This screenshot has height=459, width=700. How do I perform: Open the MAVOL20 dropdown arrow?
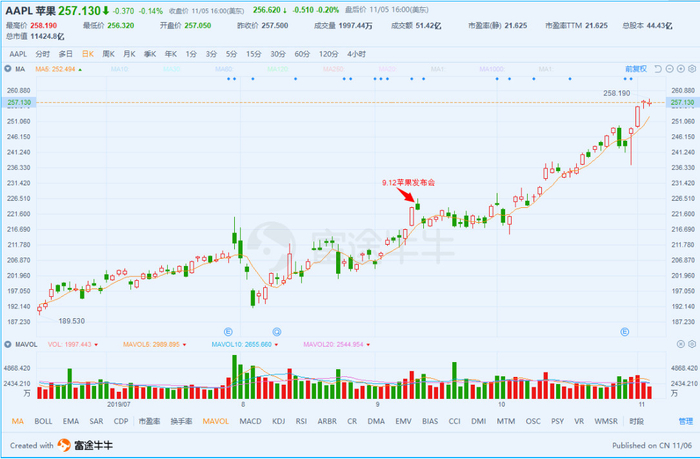368,345
